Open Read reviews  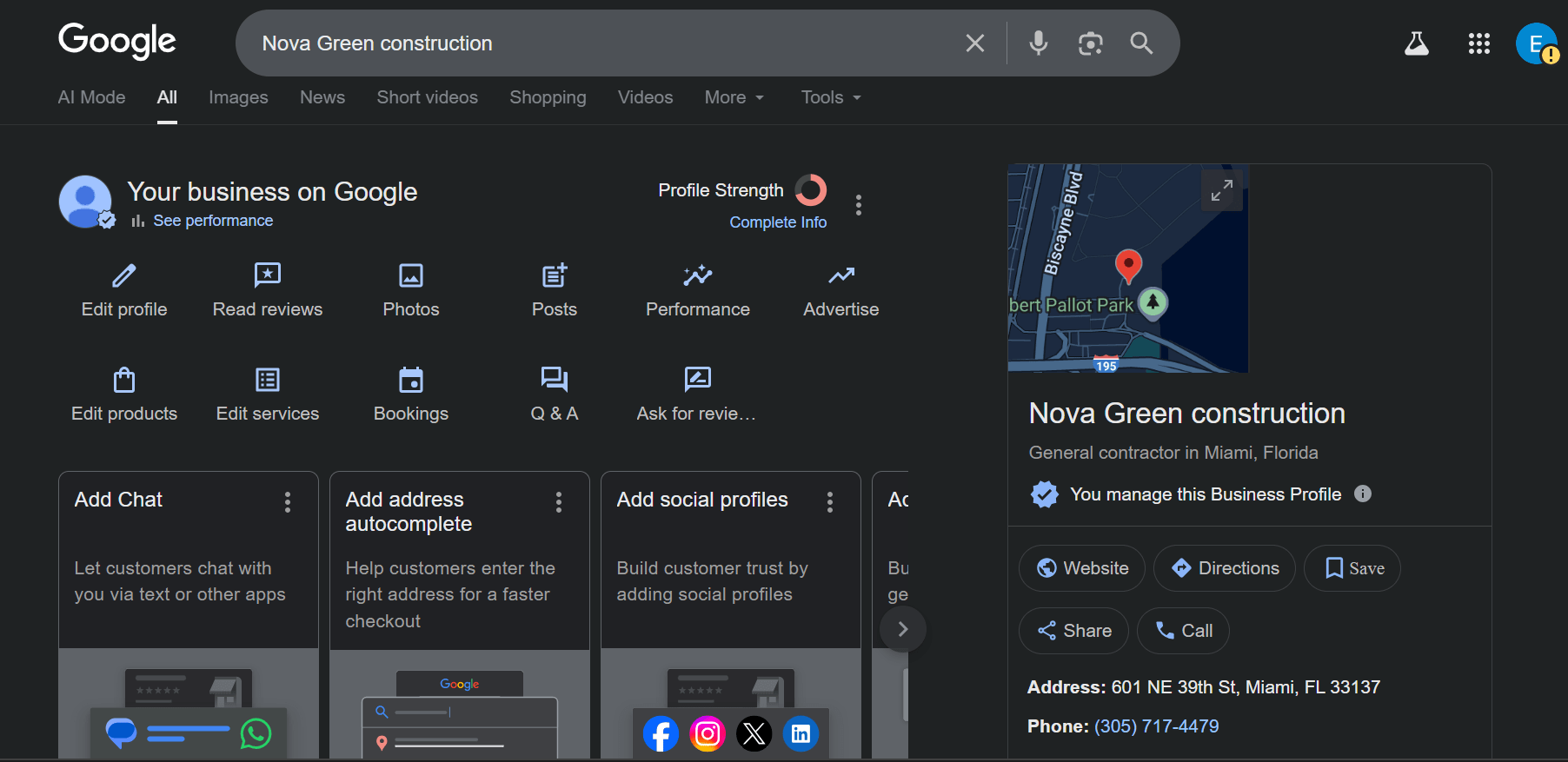click(x=268, y=291)
